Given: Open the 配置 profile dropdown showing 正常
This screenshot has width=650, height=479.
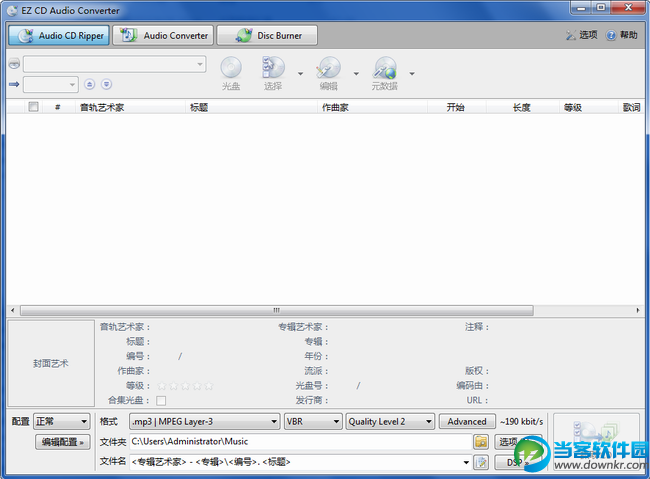Looking at the screenshot, I should pos(62,421).
